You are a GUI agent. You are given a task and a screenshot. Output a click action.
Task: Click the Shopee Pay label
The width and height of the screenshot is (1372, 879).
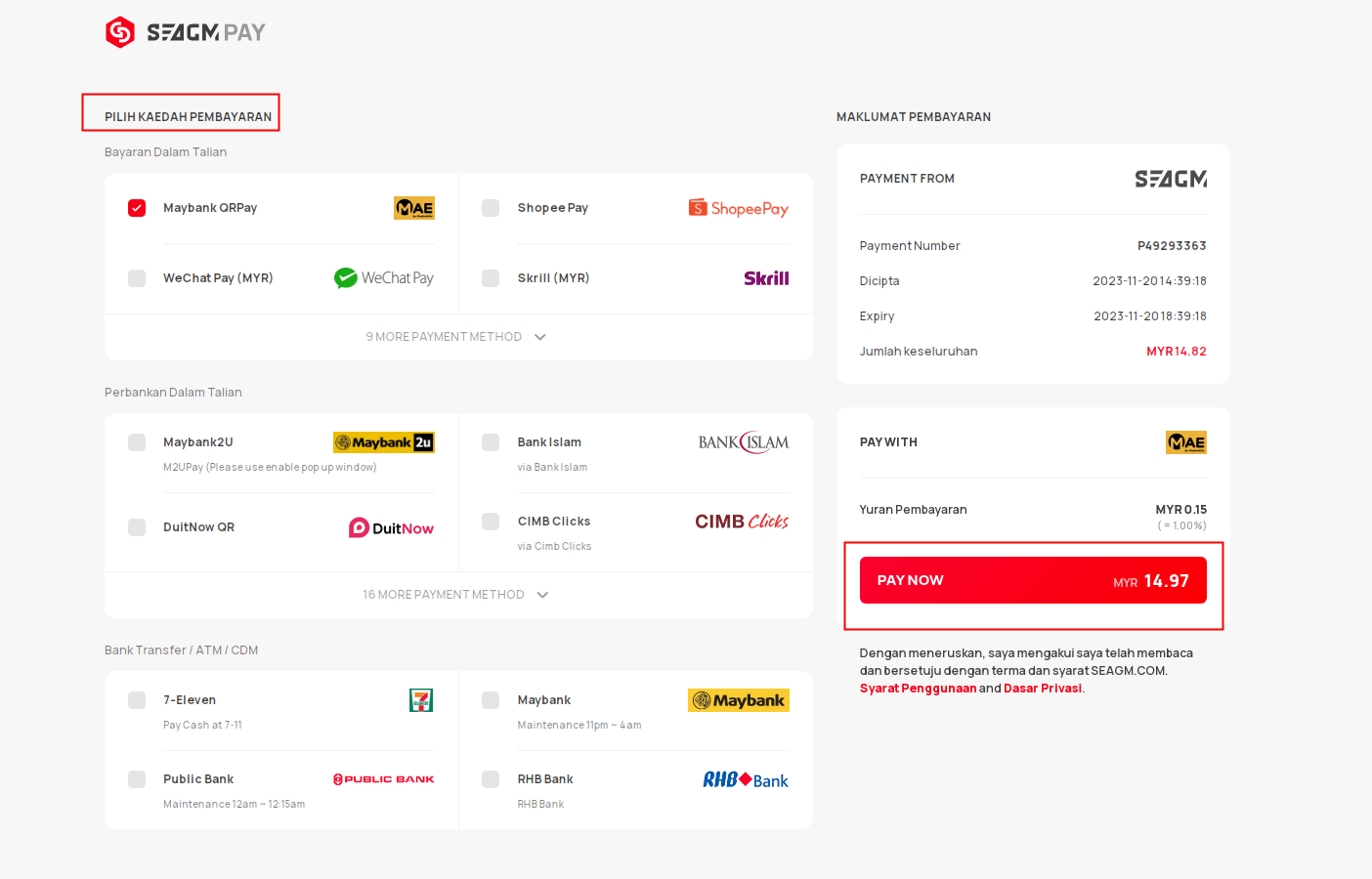553,208
